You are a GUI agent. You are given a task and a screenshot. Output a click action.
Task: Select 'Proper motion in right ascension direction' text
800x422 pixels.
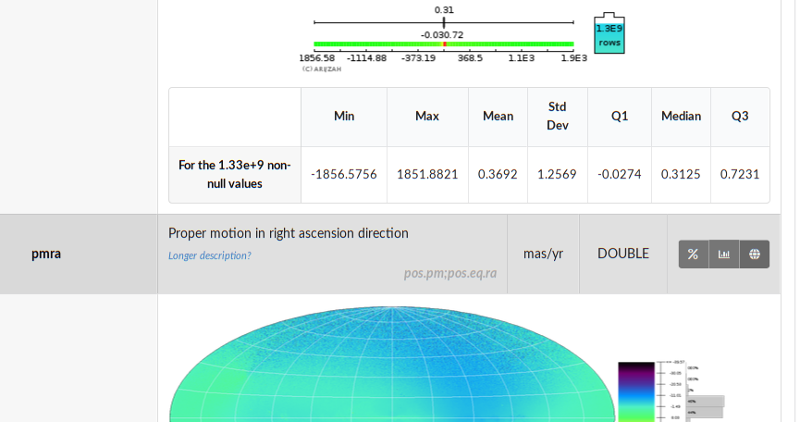click(288, 233)
